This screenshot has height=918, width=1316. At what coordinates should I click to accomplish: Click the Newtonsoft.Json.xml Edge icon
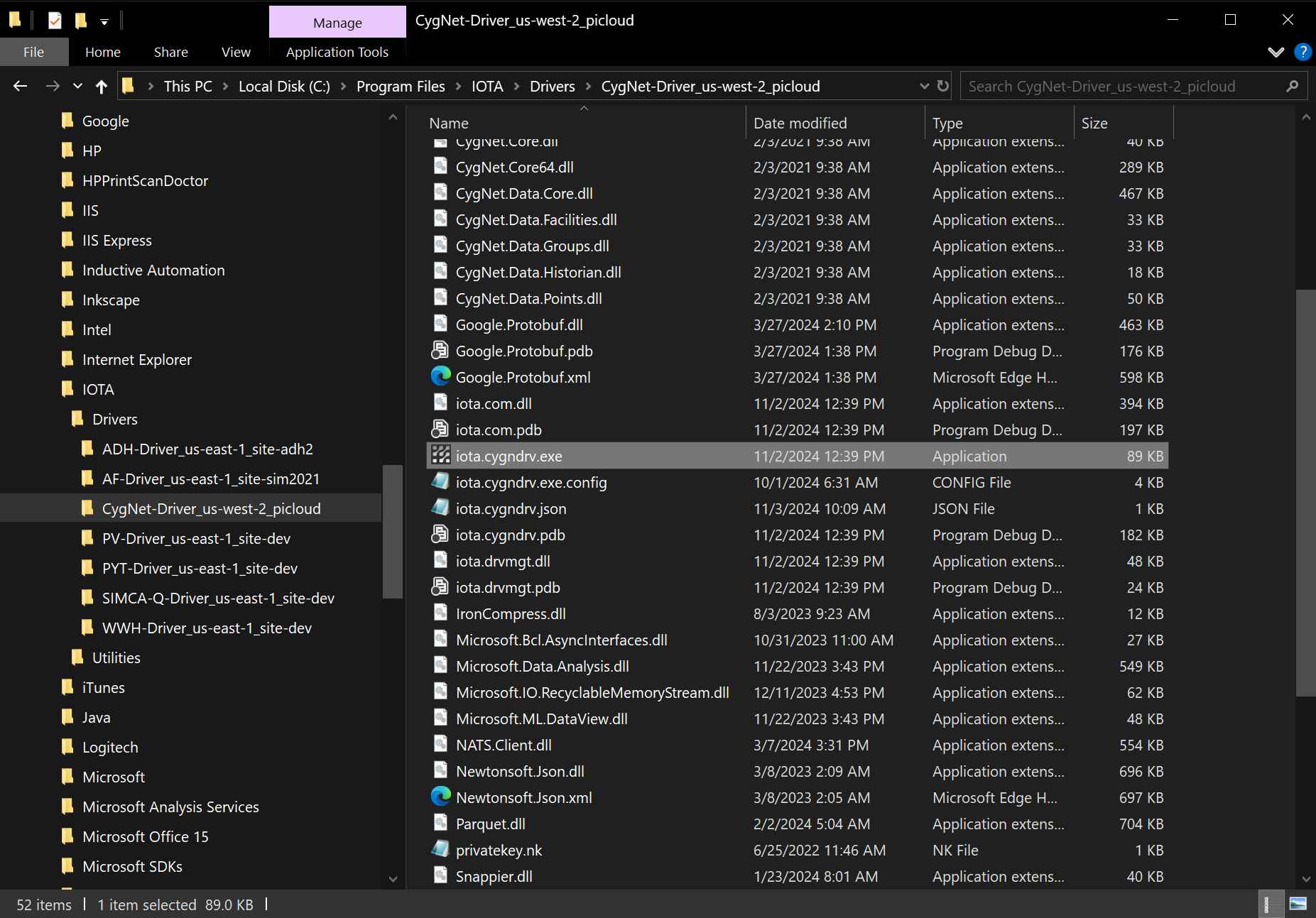tap(441, 797)
